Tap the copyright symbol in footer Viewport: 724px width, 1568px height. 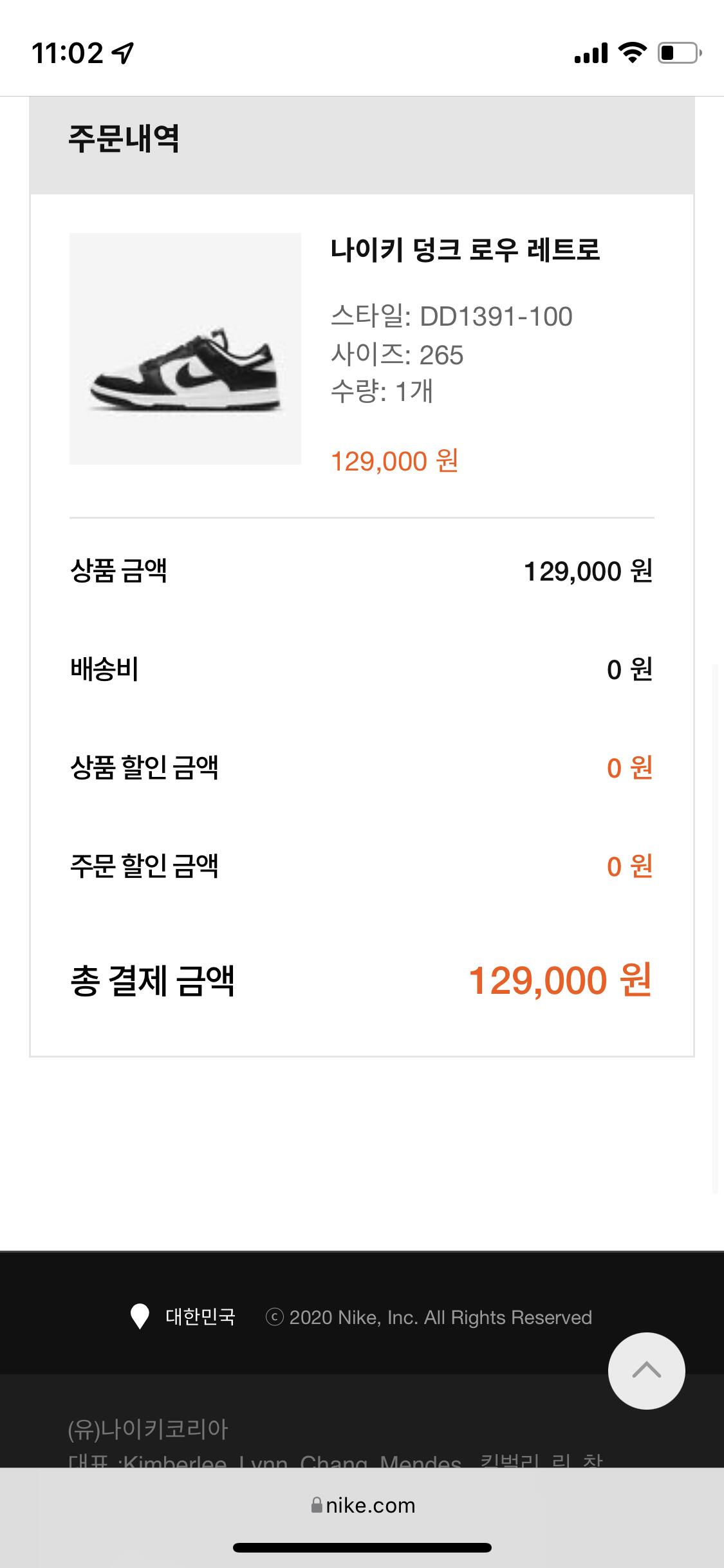point(275,1318)
